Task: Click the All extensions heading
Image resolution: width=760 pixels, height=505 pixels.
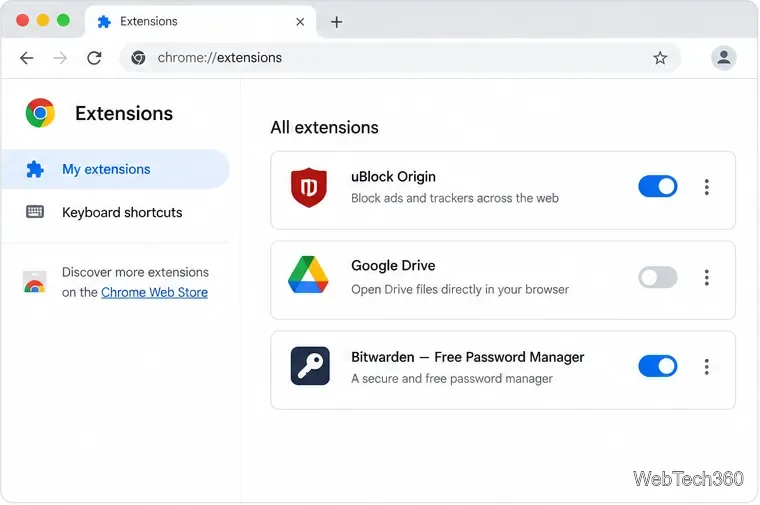Action: click(324, 127)
